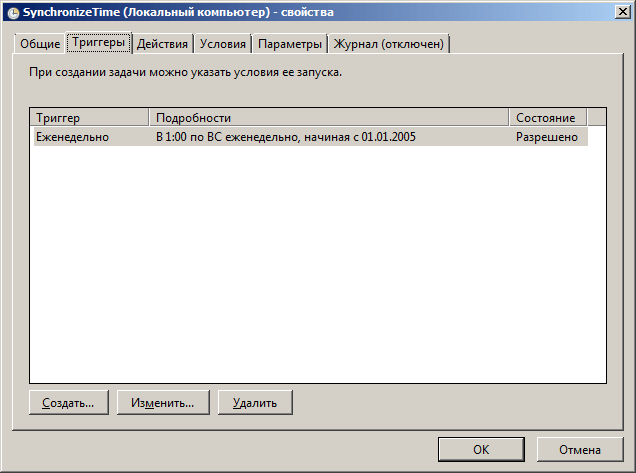The image size is (636, 473).
Task: Click the Создать... button
Action: click(x=69, y=402)
